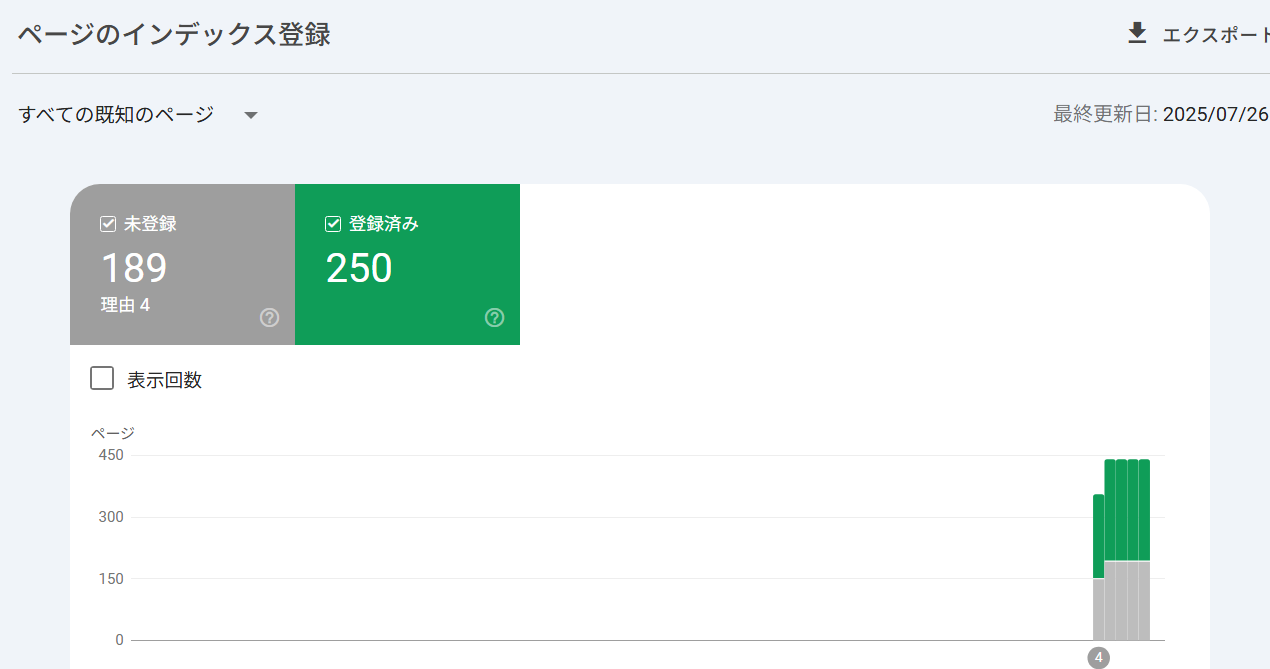
Task: Select the 189 count in 未登録 card
Action: click(x=134, y=268)
